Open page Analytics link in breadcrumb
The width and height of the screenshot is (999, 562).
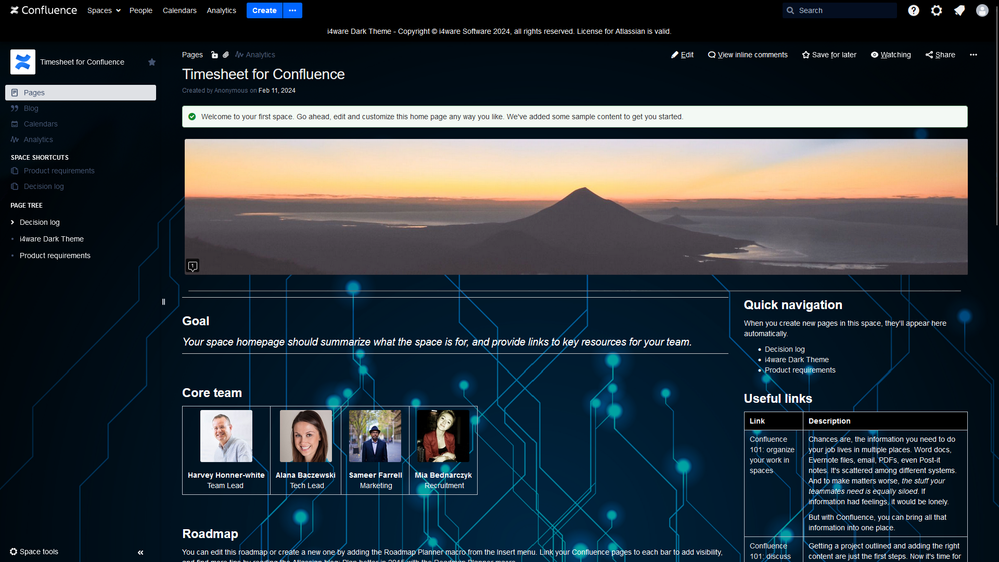pos(255,55)
